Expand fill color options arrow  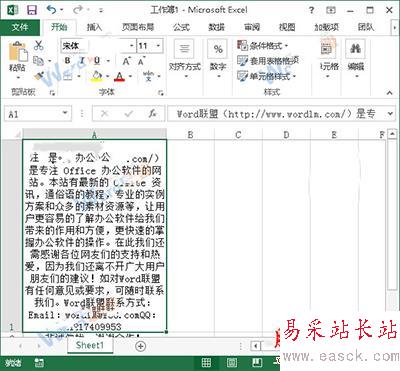[x=108, y=76]
